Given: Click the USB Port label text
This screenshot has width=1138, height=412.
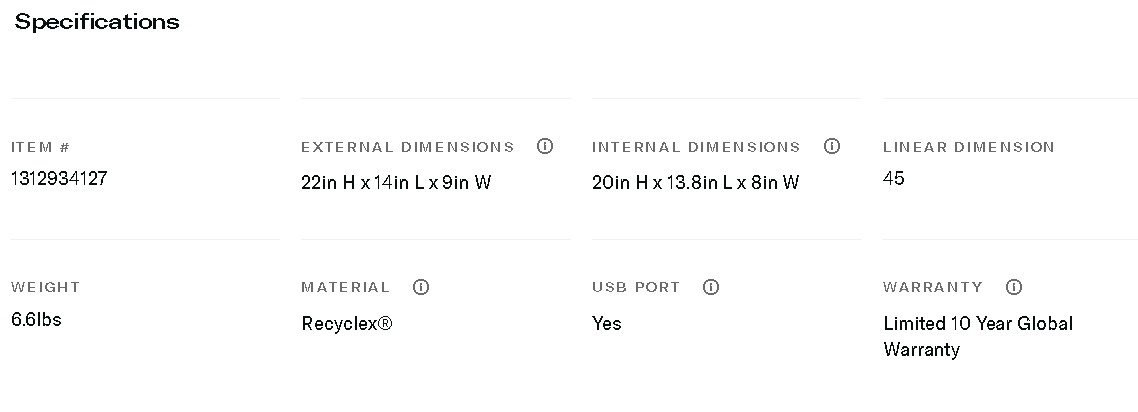Looking at the screenshot, I should (x=635, y=287).
